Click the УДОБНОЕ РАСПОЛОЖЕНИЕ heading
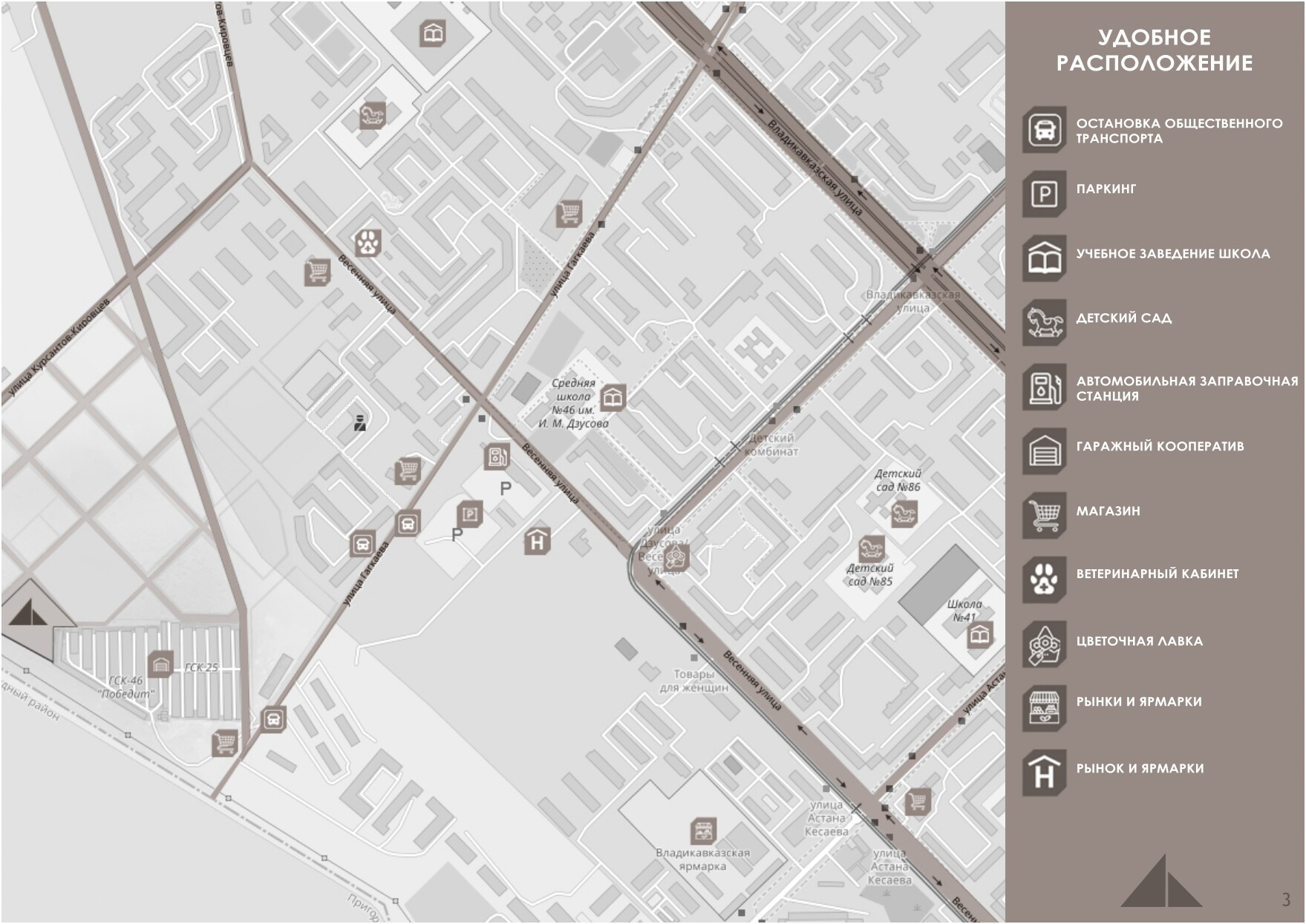Viewport: 1306px width, 924px height. 1154,50
